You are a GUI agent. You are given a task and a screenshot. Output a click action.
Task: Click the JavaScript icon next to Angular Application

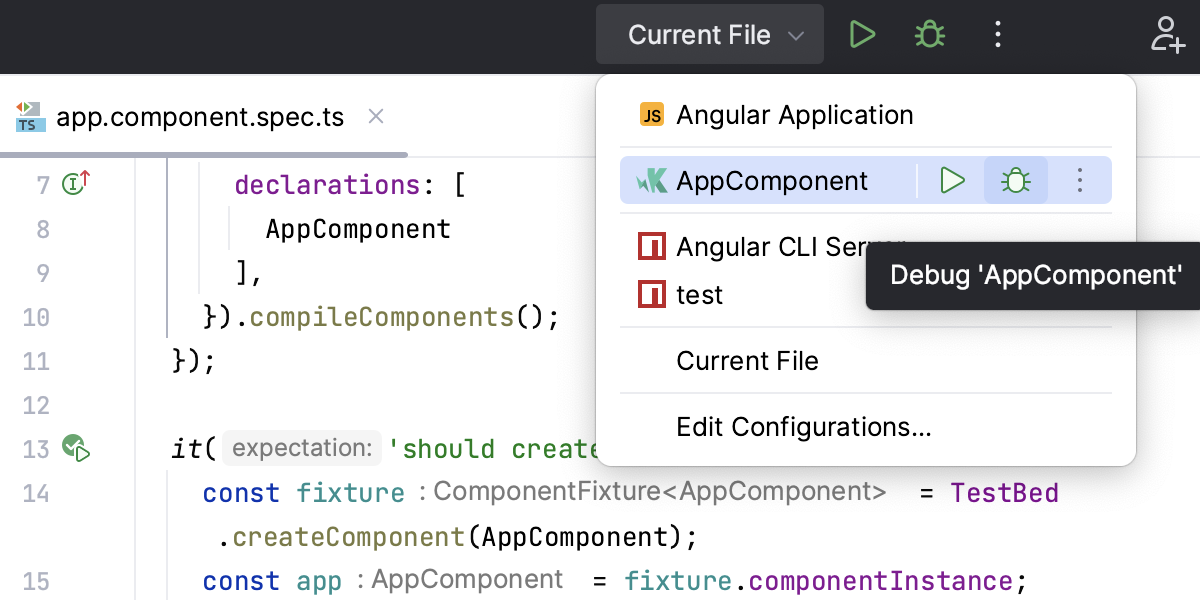(651, 114)
